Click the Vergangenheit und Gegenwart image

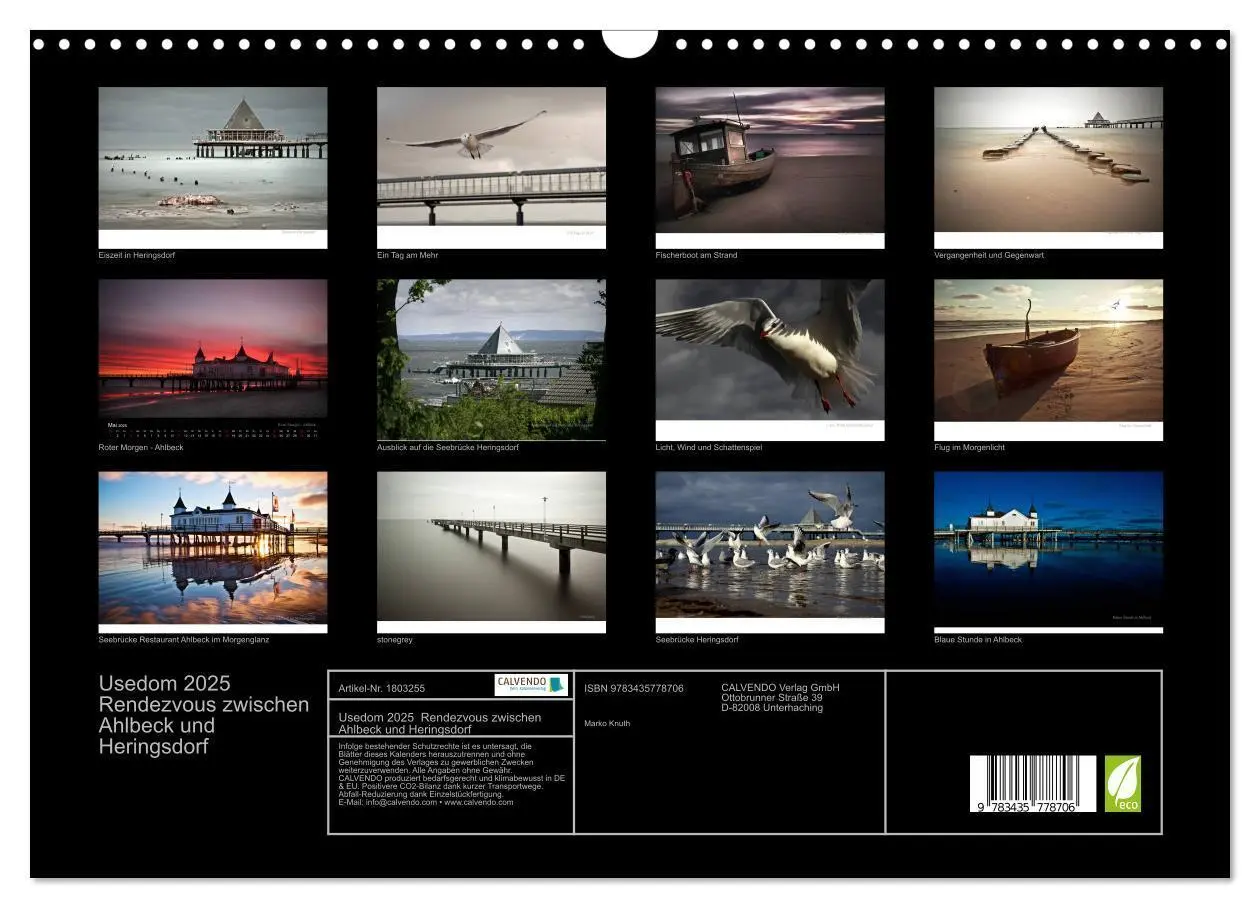(1048, 160)
